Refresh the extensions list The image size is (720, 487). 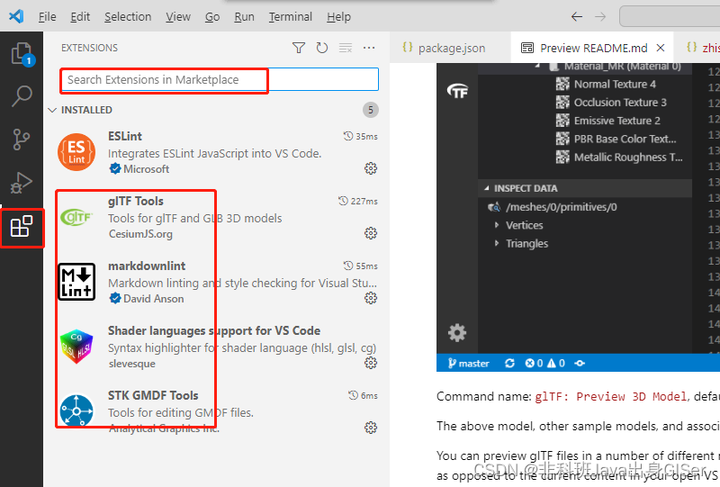click(322, 48)
